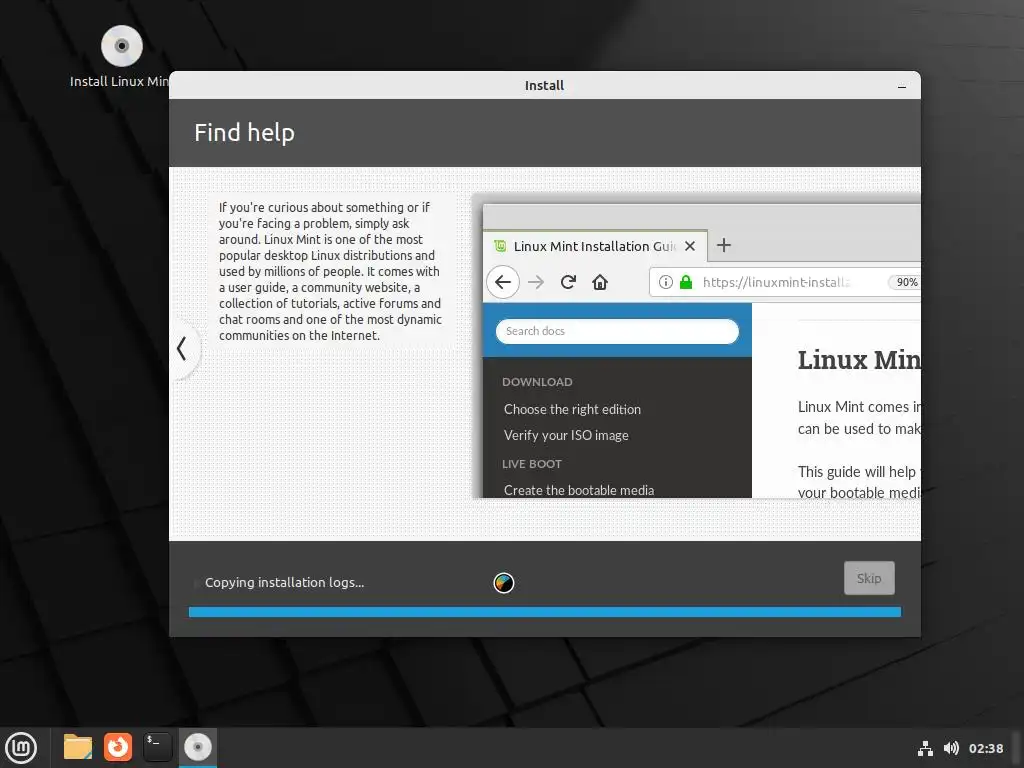The height and width of the screenshot is (768, 1024).
Task: Show the calendar from the 02:38 clock
Action: [x=985, y=748]
